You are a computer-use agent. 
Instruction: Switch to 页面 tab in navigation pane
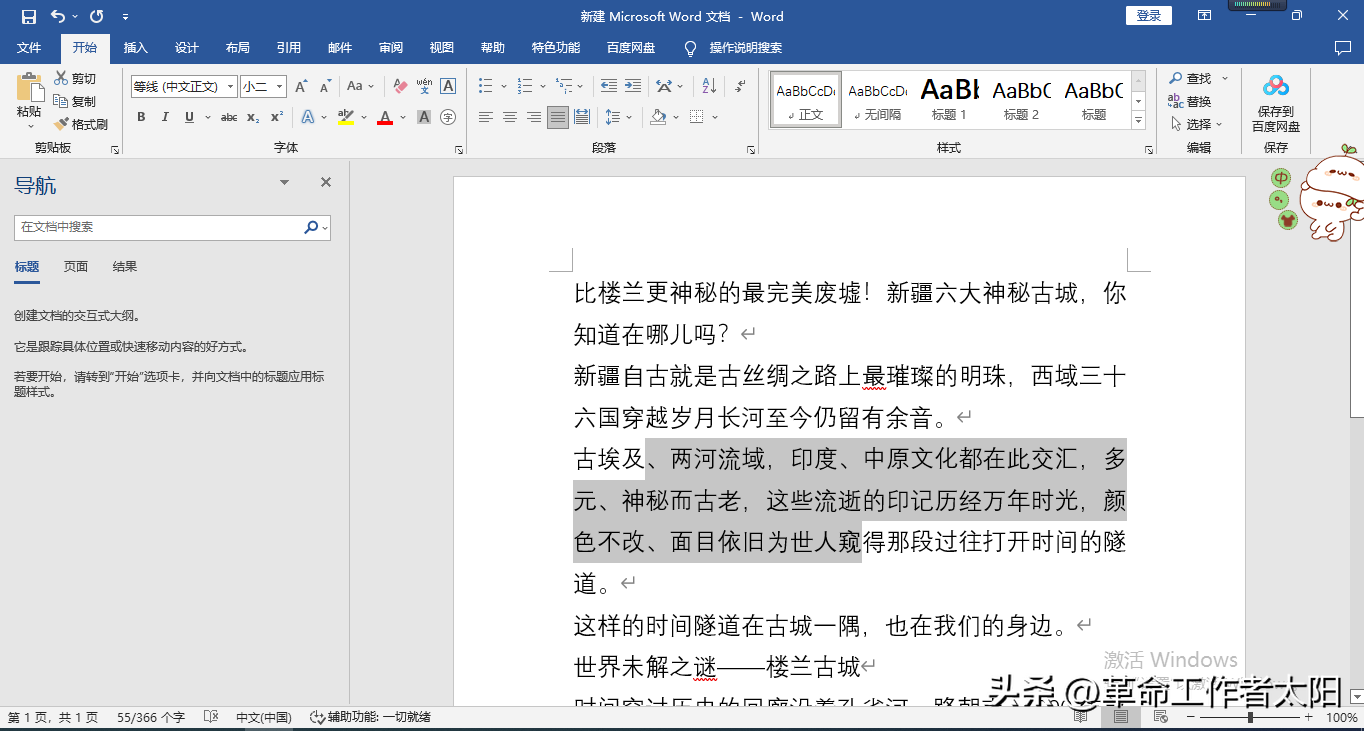pos(76,266)
